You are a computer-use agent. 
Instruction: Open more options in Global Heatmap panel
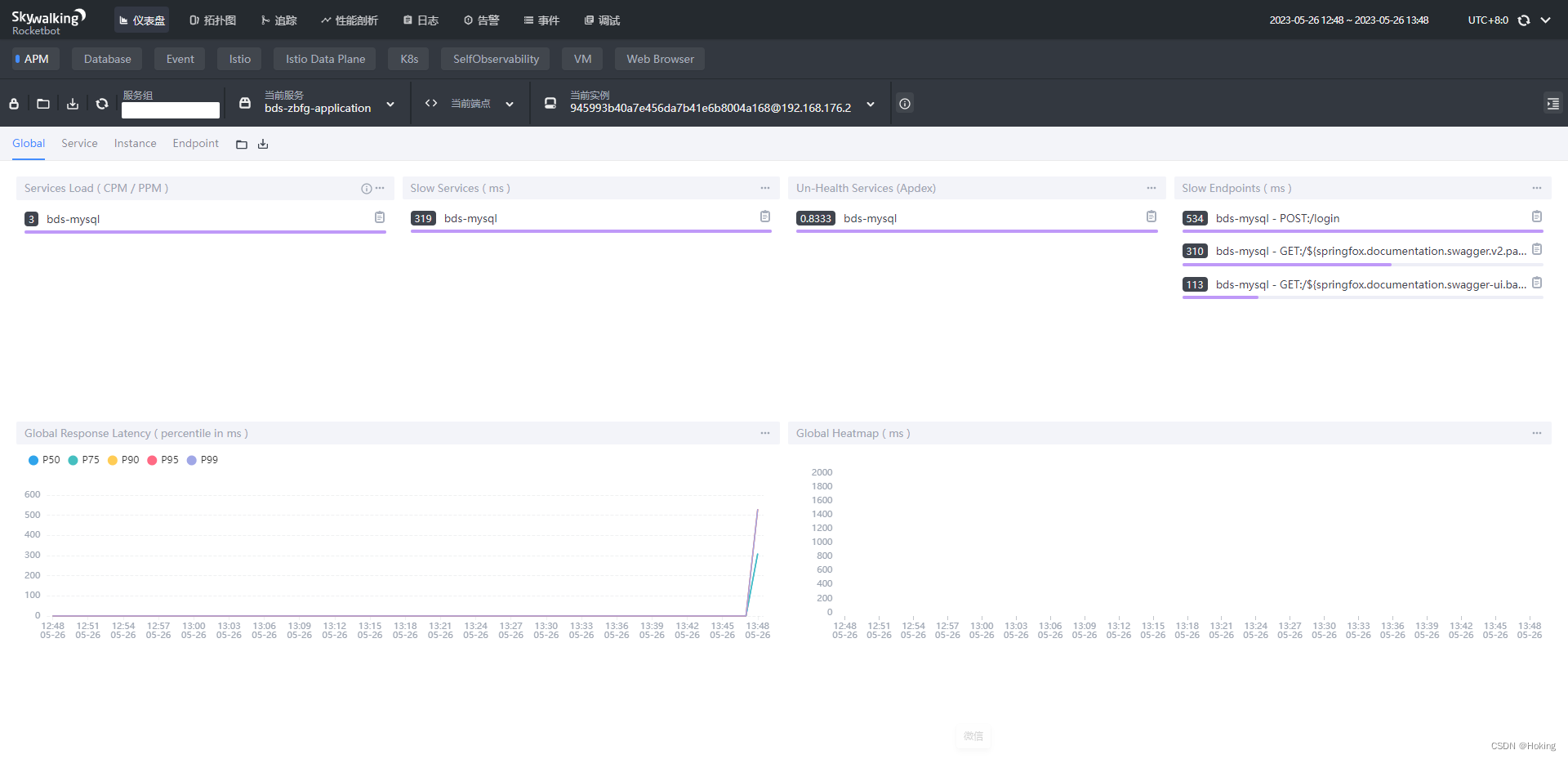(1537, 433)
